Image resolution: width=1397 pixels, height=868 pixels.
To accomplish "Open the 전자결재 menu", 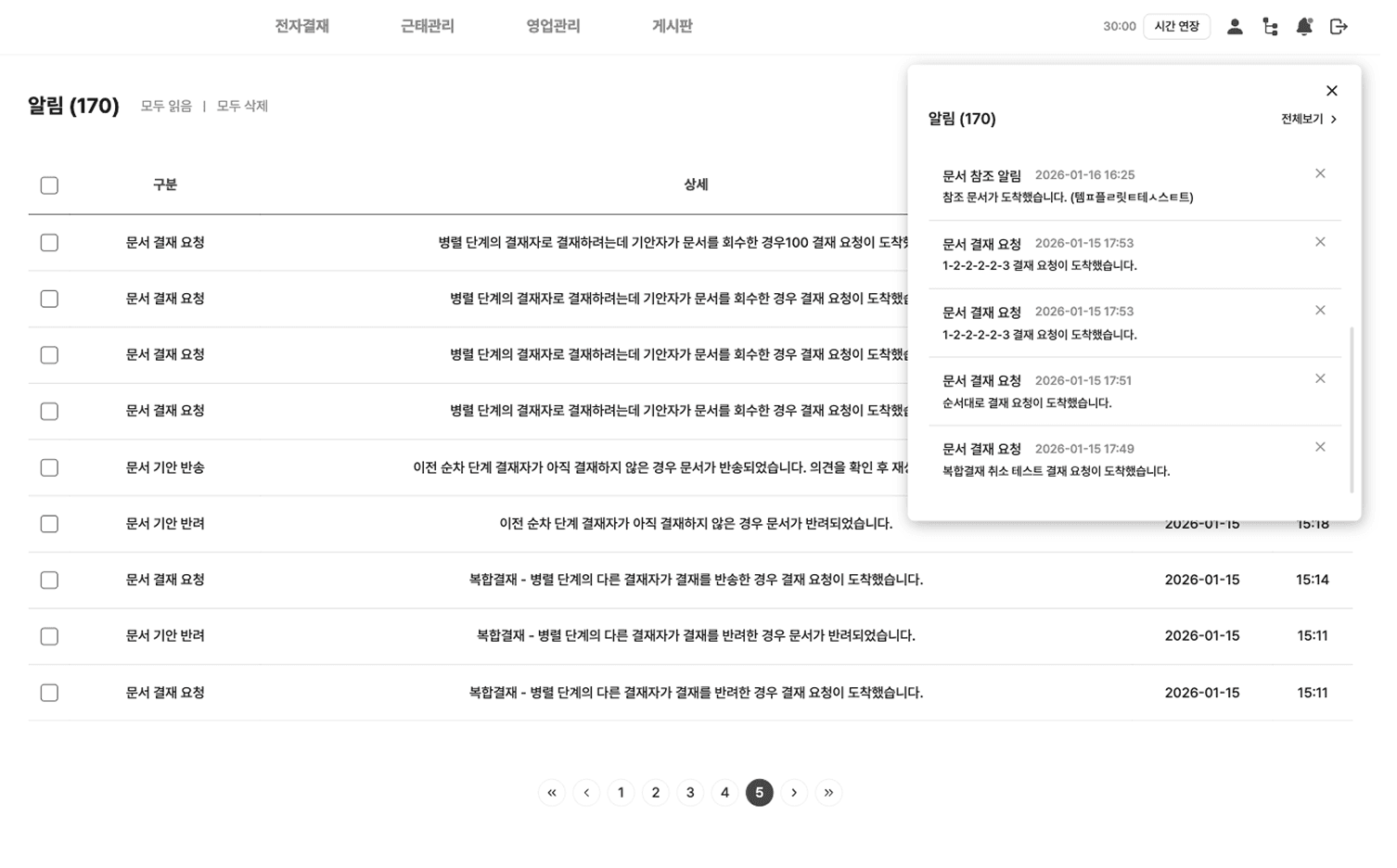I will 301,27.
